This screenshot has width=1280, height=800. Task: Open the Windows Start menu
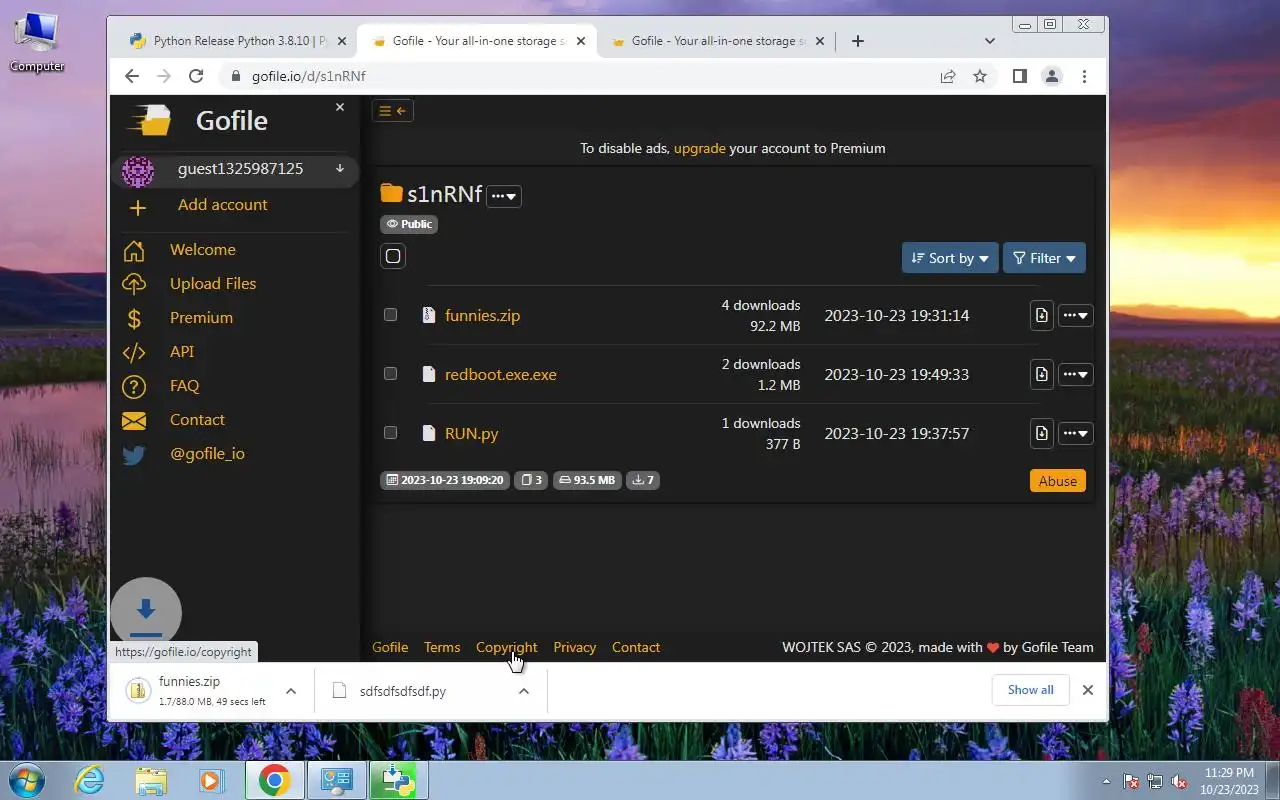pos(27,780)
